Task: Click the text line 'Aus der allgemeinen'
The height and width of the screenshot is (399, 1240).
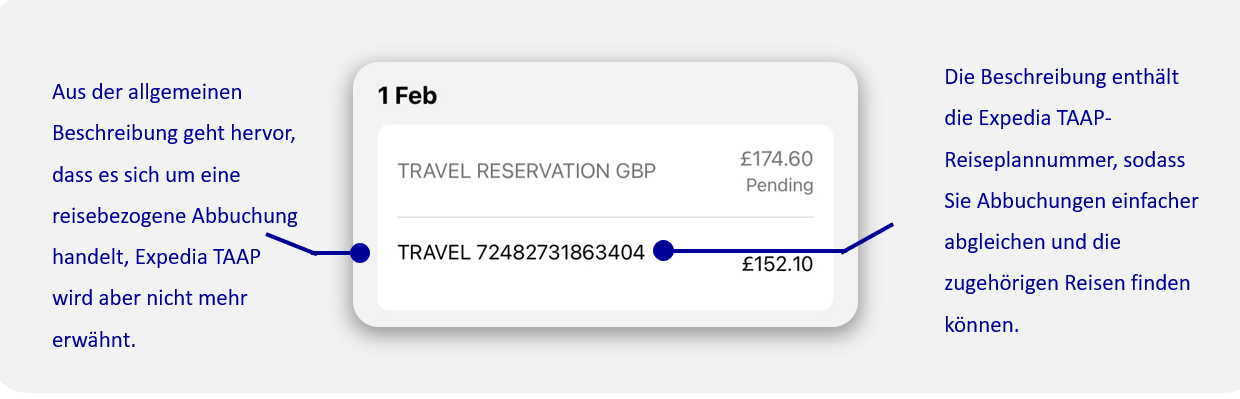Action: point(147,92)
